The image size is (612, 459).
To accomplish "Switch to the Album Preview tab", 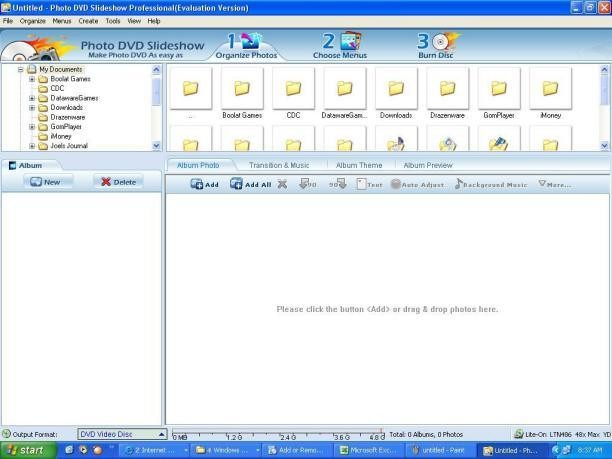I will [428, 165].
